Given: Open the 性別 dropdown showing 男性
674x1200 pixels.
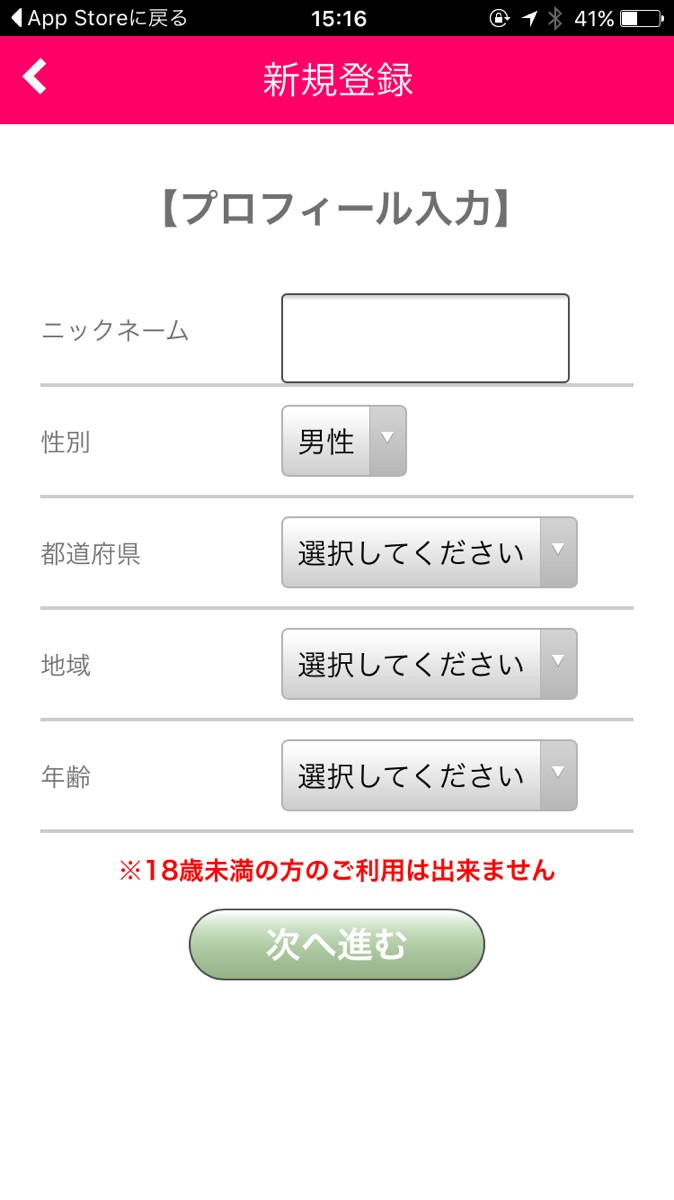Looking at the screenshot, I should coord(344,441).
